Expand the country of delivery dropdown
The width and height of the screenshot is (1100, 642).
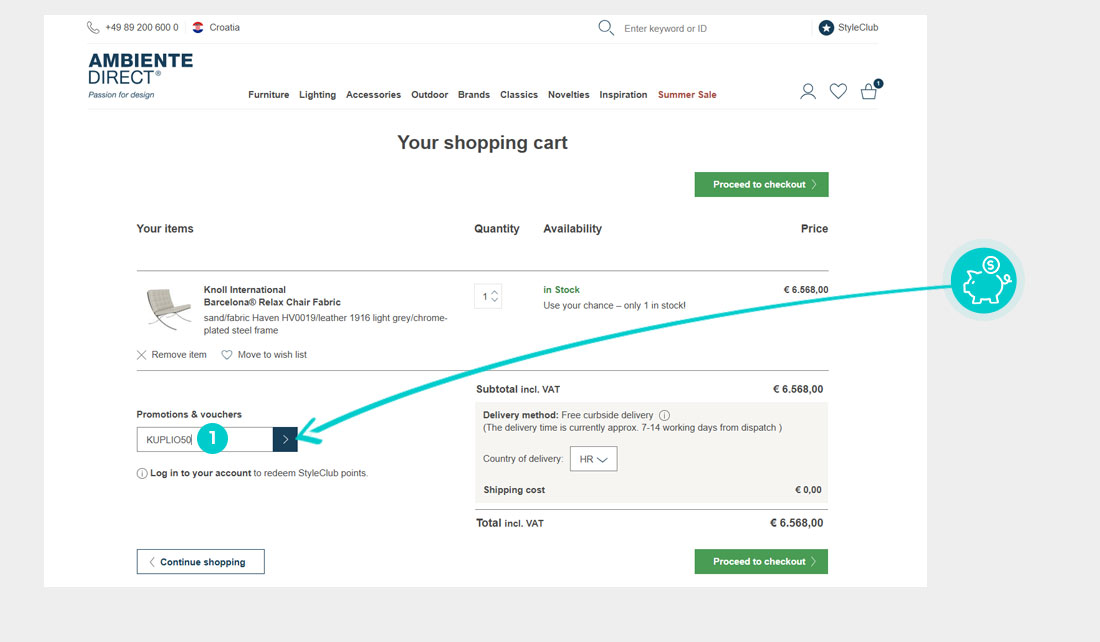click(x=594, y=460)
